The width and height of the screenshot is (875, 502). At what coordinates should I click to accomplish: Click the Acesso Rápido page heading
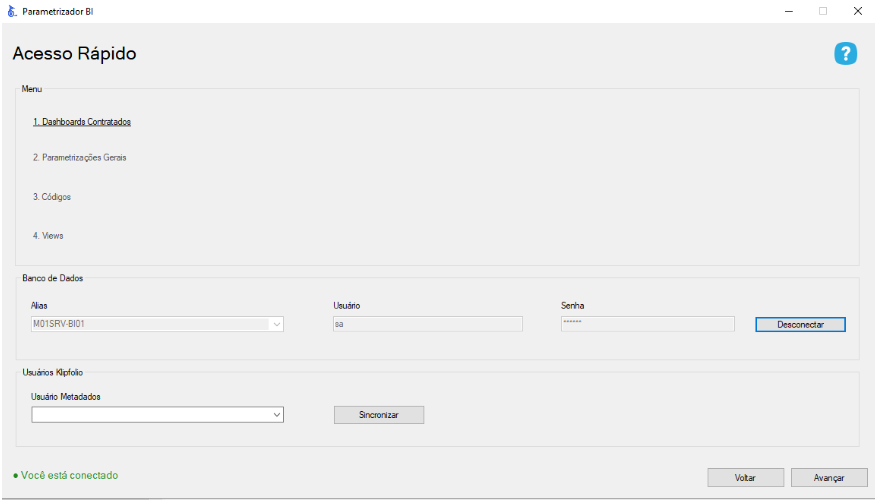pos(75,54)
